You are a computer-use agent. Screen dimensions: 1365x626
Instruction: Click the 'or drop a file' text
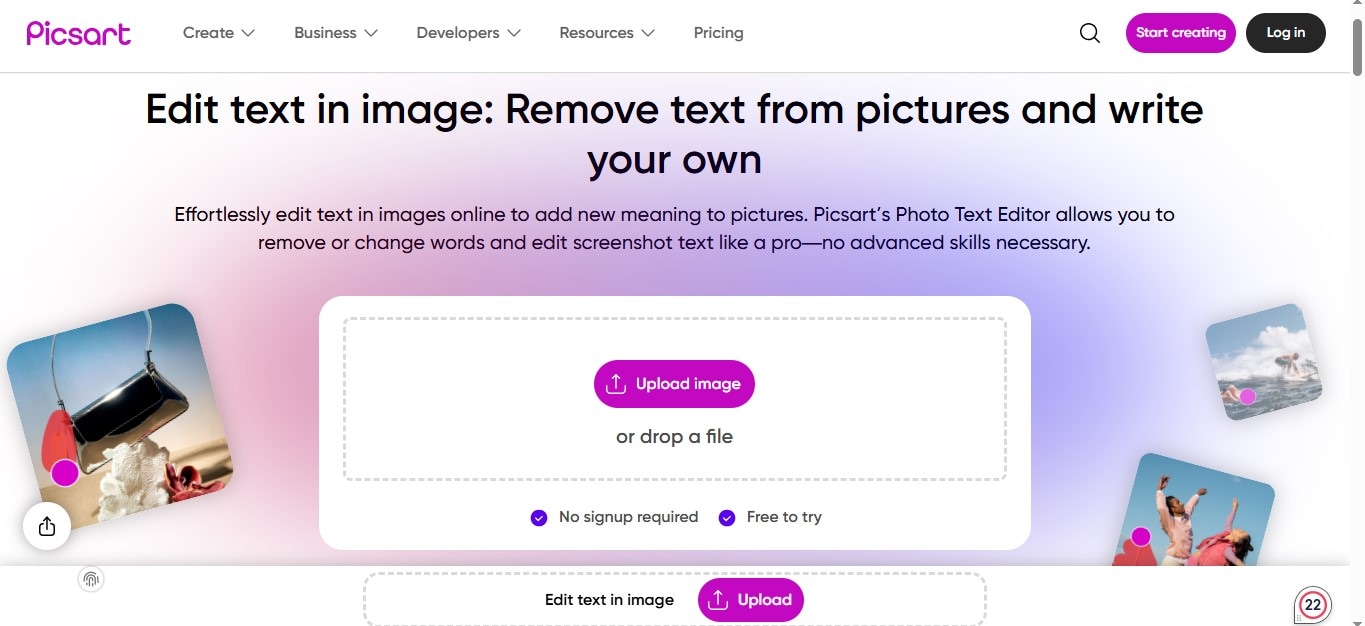[674, 437]
